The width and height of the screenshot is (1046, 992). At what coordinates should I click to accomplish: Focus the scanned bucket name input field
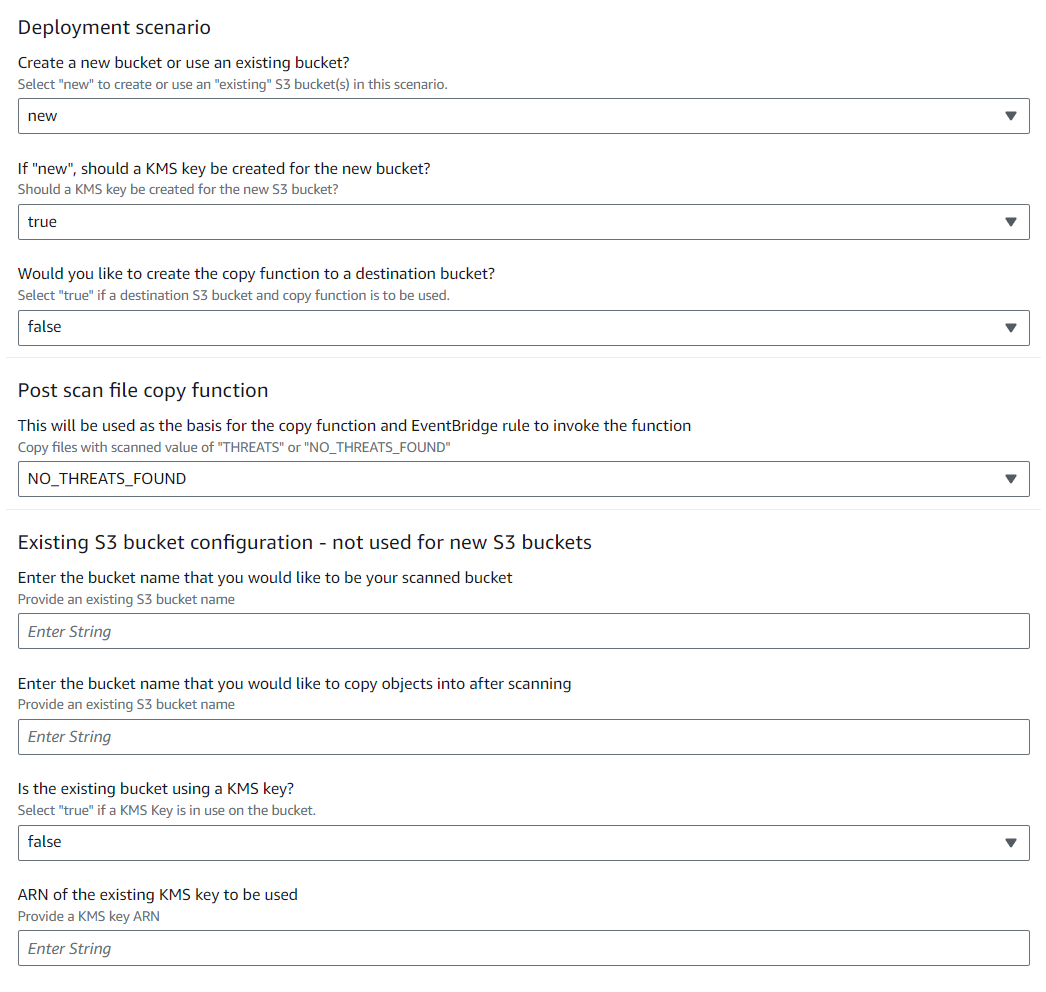click(x=523, y=631)
